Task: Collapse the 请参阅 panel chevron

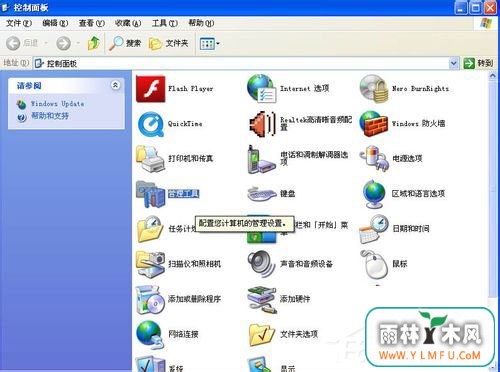Action: pos(115,85)
